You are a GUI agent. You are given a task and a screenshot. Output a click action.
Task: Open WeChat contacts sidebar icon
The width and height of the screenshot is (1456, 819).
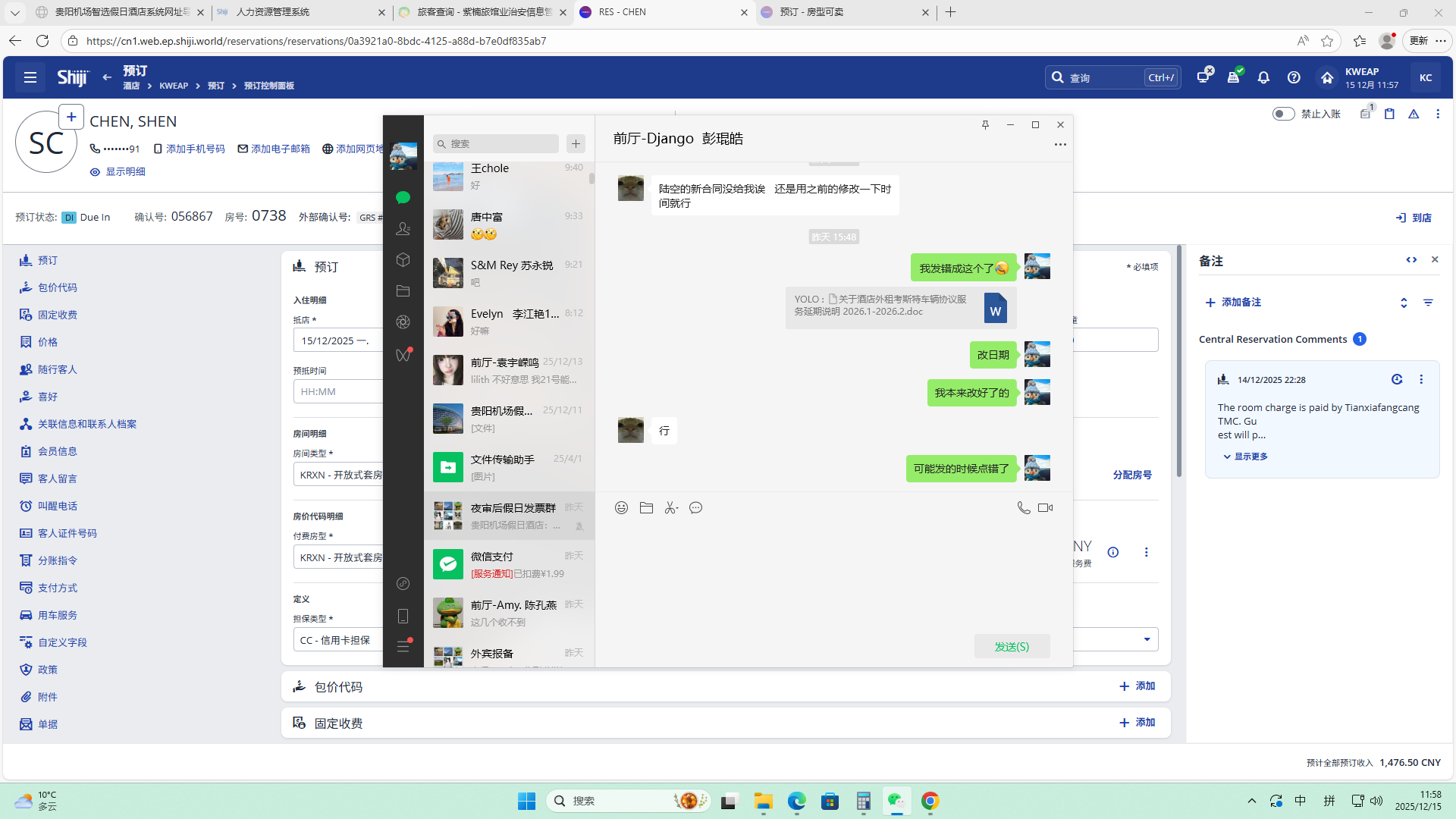coord(403,228)
